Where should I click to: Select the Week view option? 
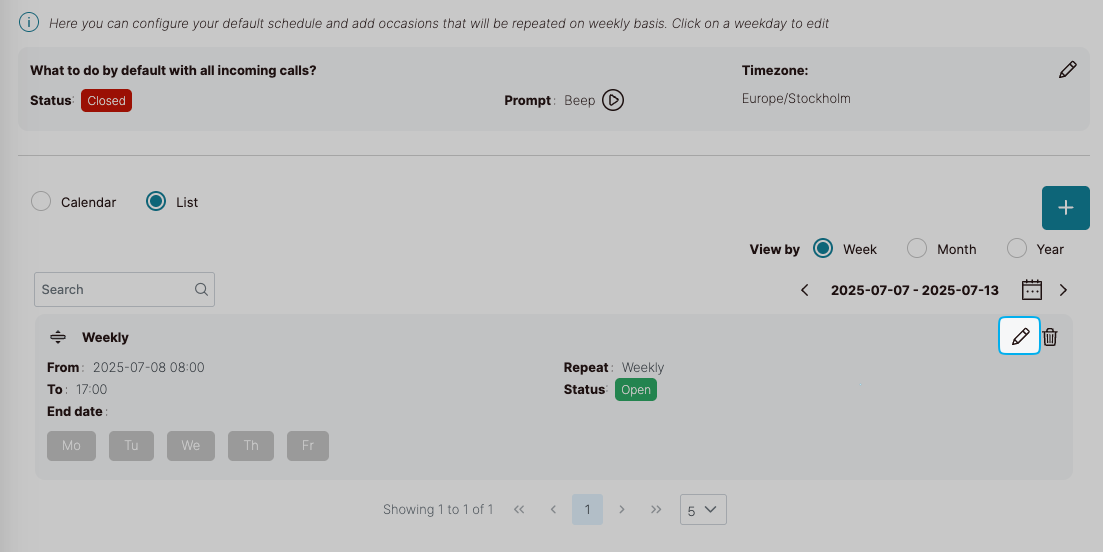(823, 249)
